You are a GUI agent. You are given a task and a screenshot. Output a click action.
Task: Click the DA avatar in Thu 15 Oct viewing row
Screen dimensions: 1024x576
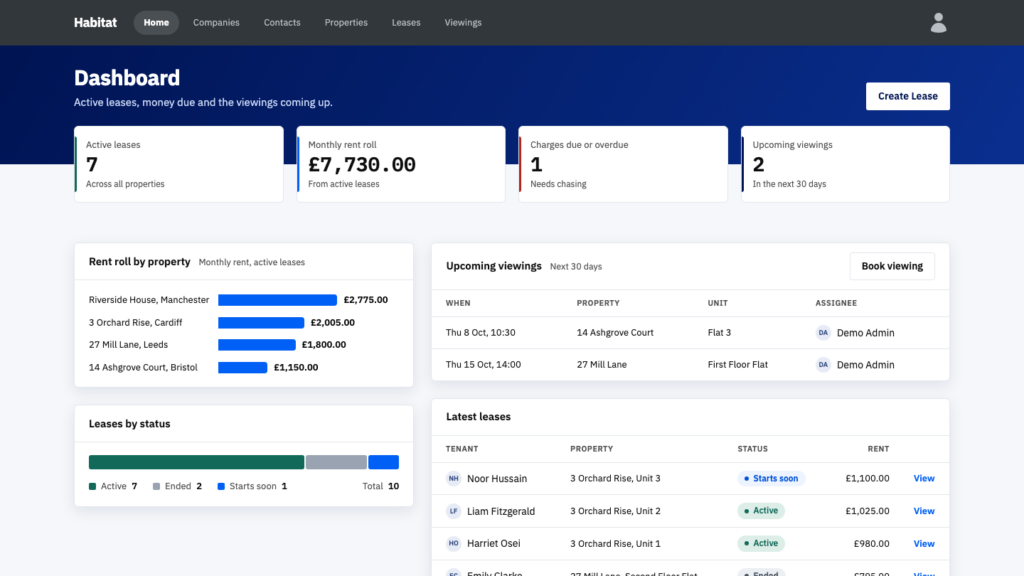[x=823, y=364]
